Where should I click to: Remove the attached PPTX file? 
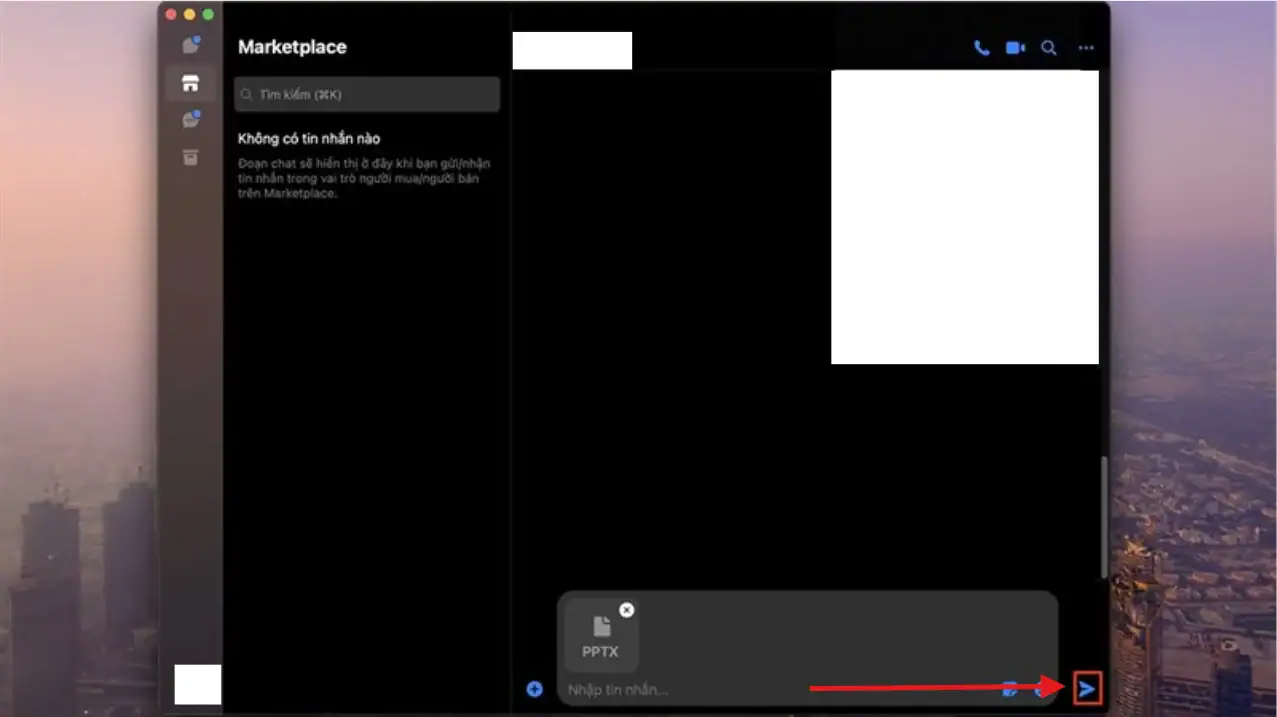pos(627,609)
